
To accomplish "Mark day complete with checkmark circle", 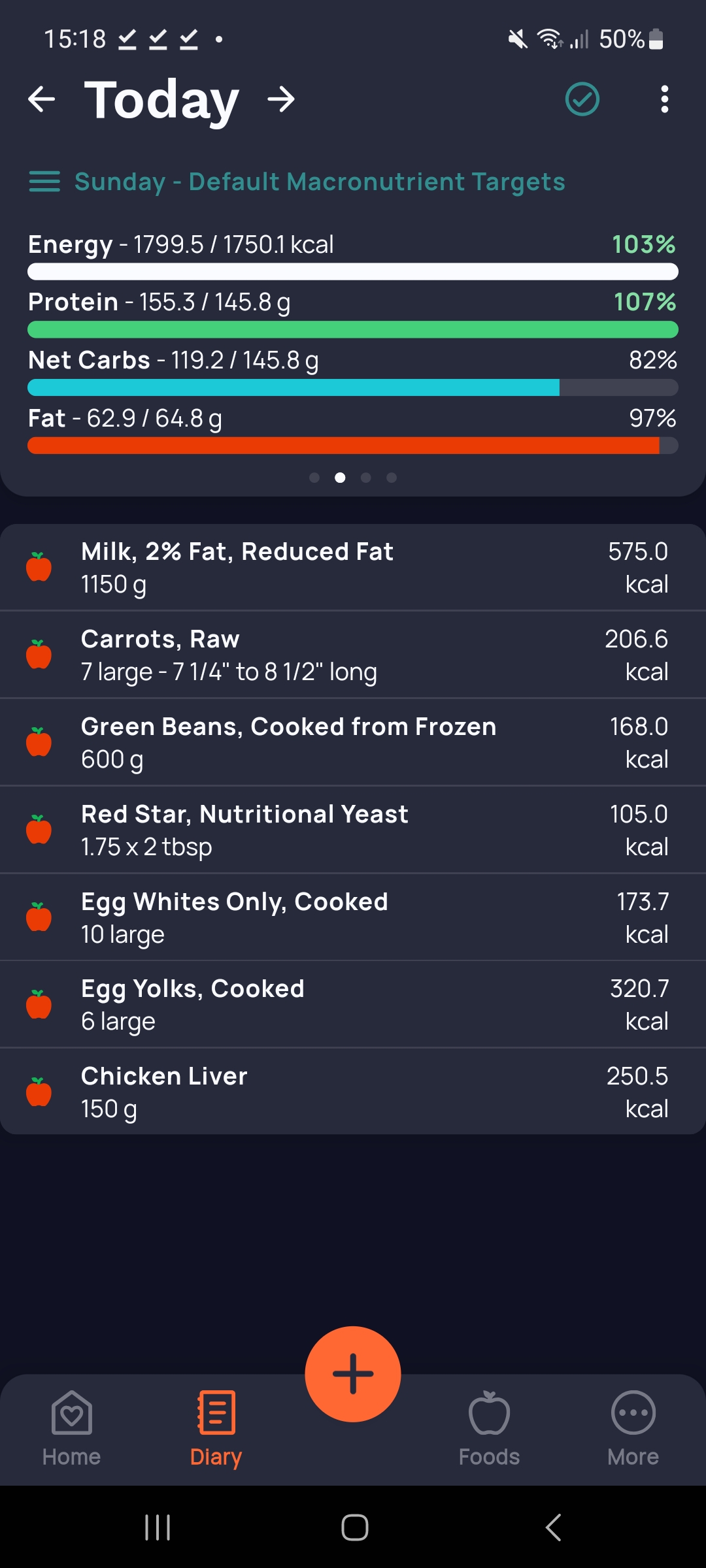I will tap(582, 99).
